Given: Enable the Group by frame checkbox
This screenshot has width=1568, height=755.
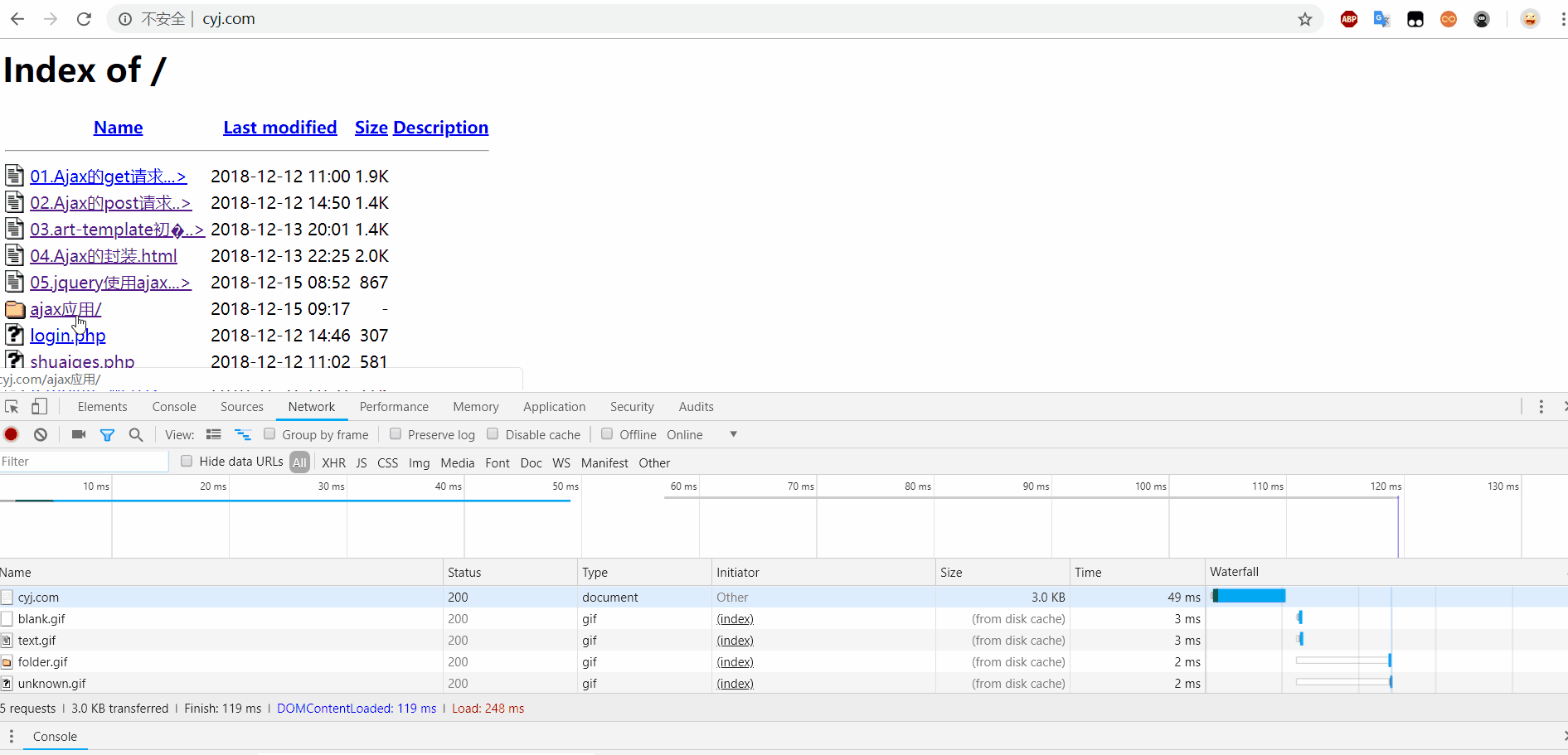Looking at the screenshot, I should point(269,433).
